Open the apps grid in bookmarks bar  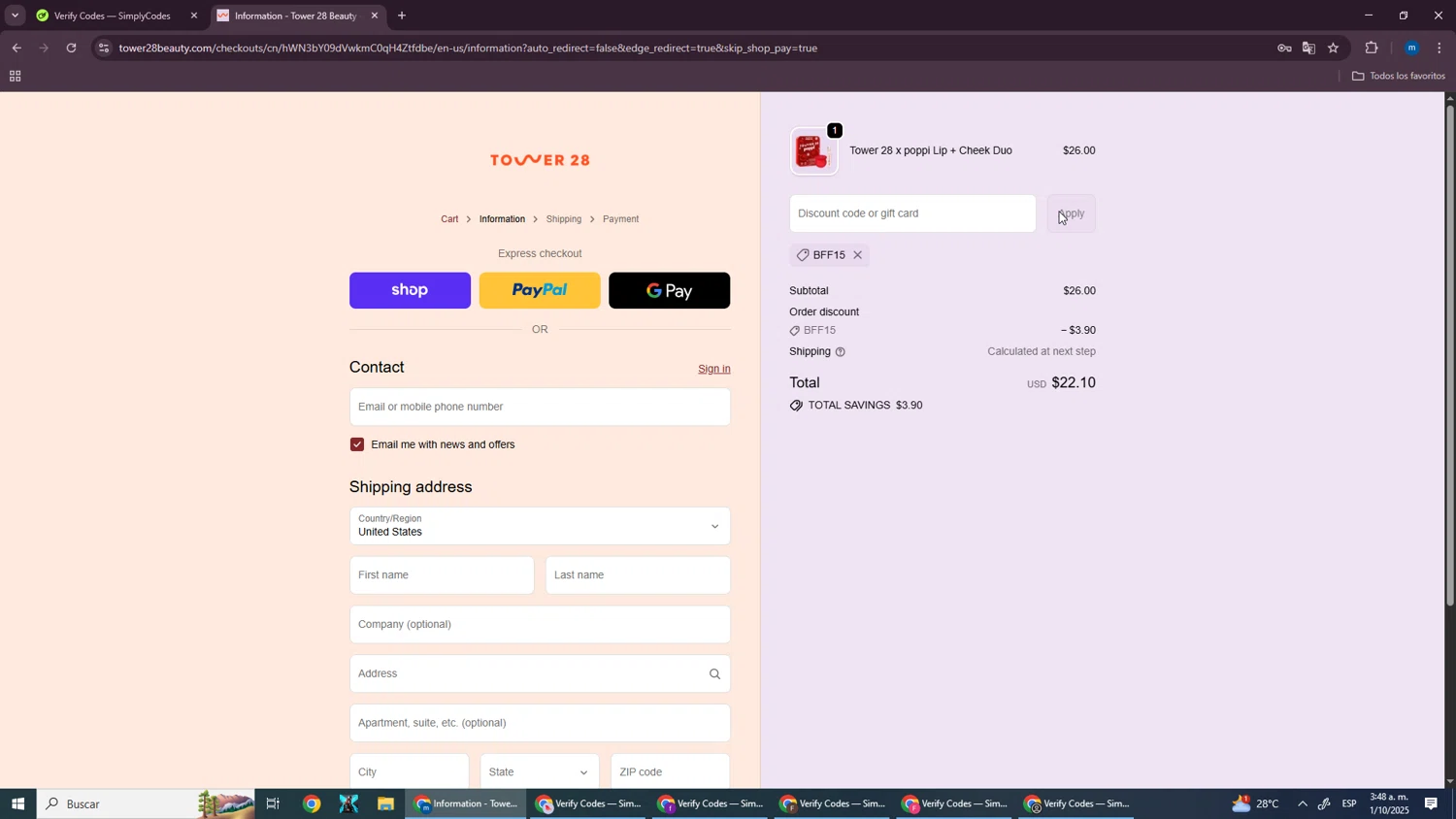tap(15, 77)
